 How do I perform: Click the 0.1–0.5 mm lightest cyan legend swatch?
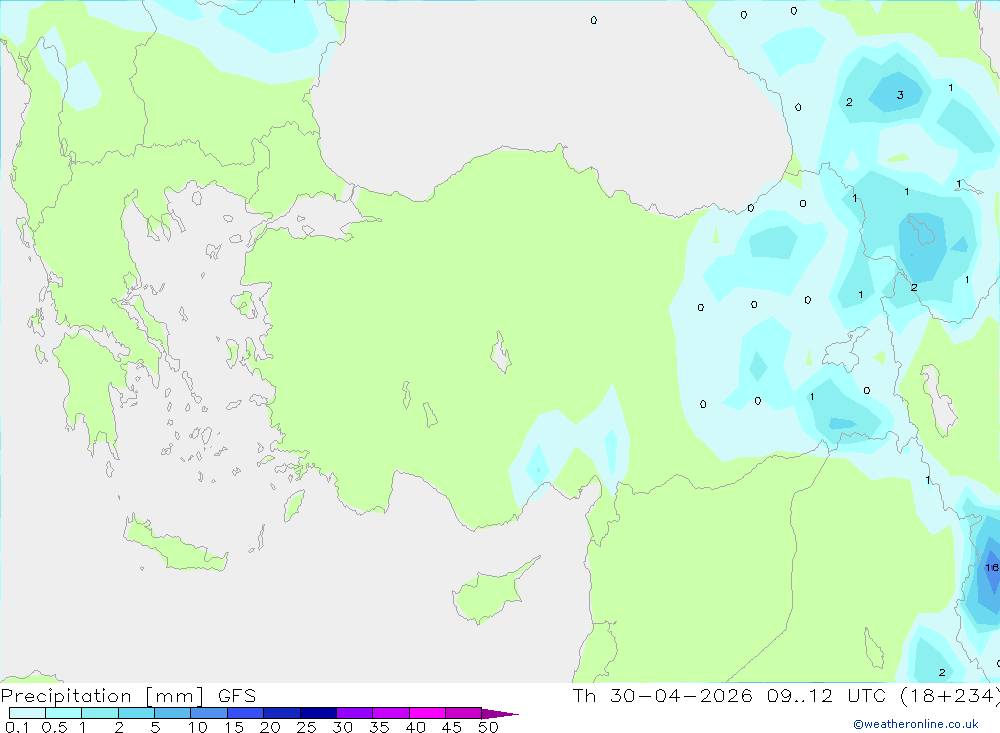tap(27, 713)
